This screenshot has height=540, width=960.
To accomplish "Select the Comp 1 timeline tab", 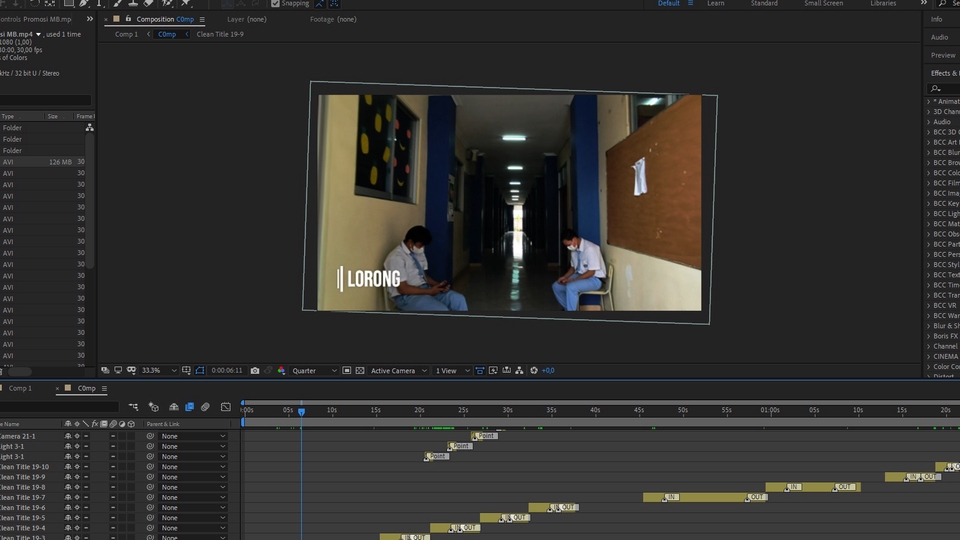I will (20, 388).
